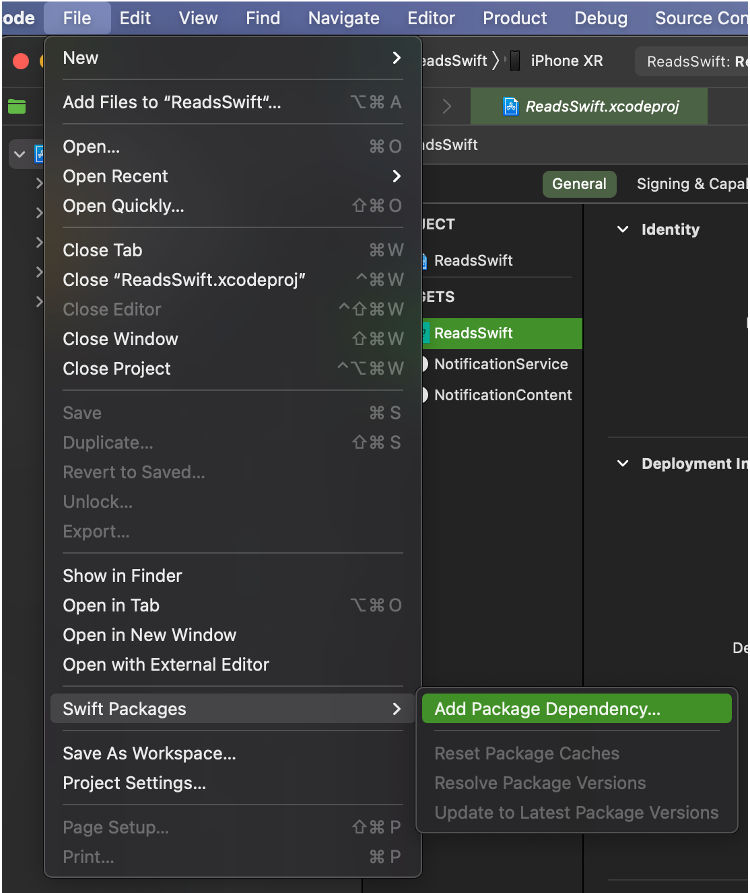Viewport: 750px width, 893px height.
Task: Collapse the Identity section
Action: tap(623, 230)
